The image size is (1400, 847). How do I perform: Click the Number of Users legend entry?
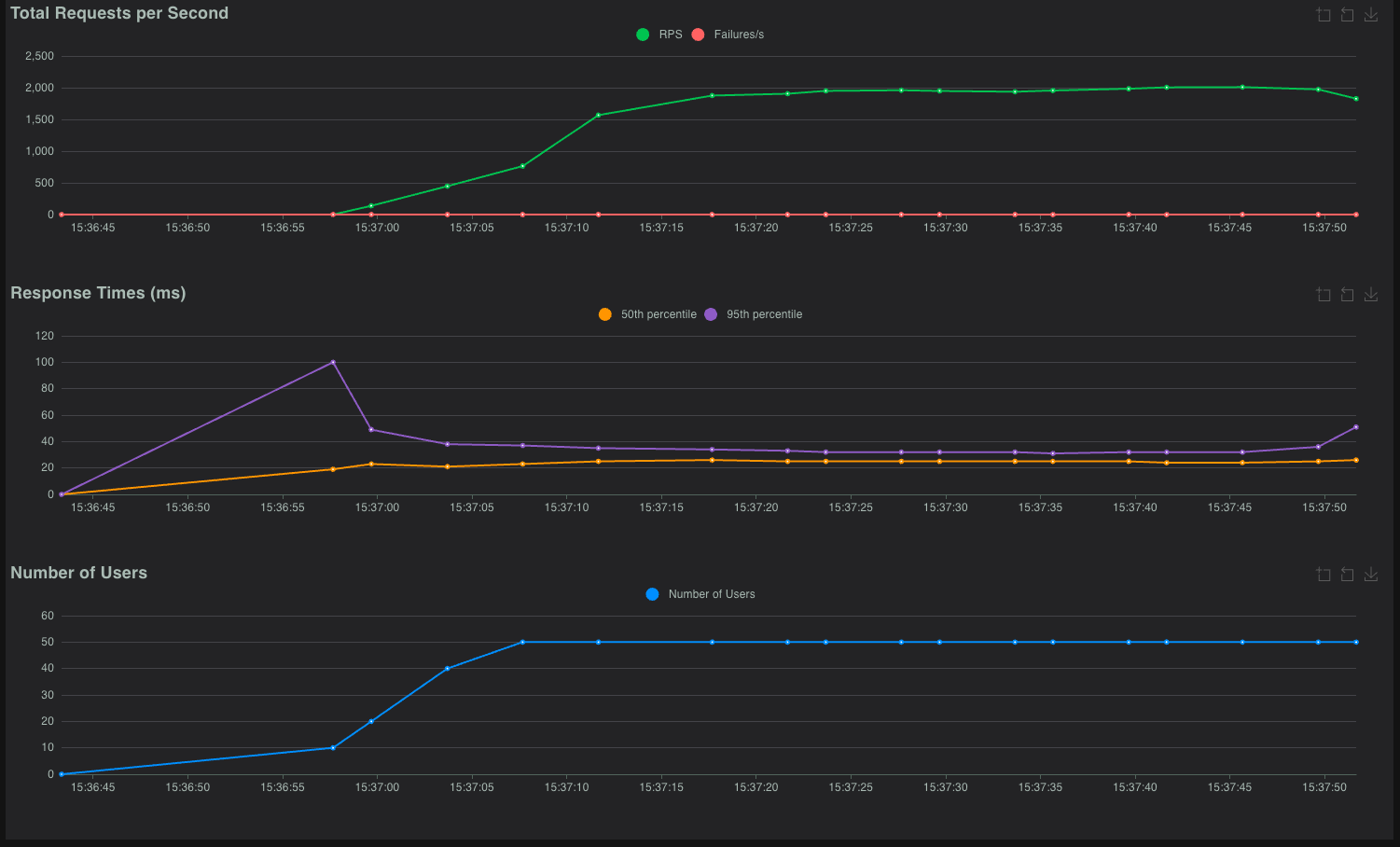point(711,594)
